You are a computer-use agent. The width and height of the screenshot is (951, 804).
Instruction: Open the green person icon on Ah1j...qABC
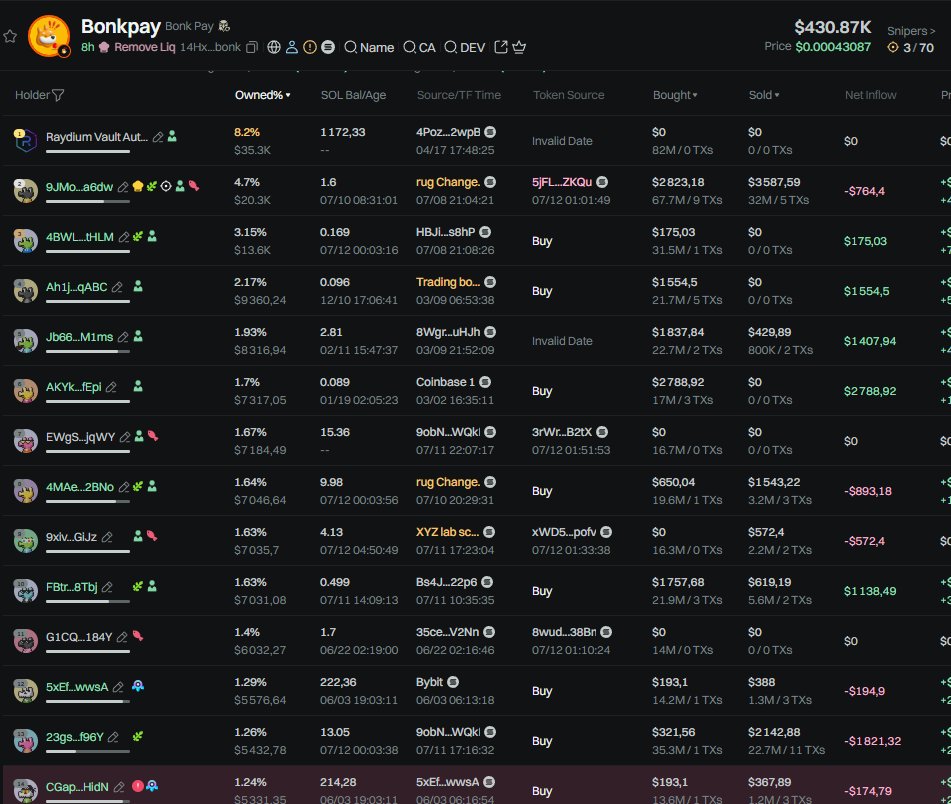pyautogui.click(x=138, y=286)
